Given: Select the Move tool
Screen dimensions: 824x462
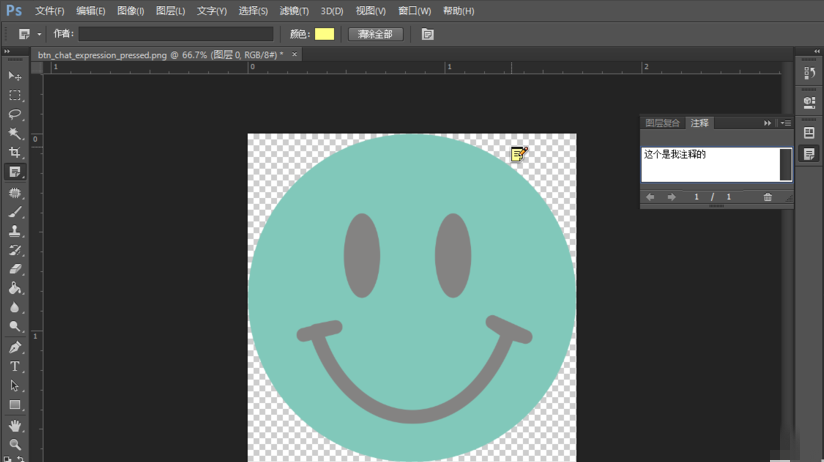Looking at the screenshot, I should 15,76.
